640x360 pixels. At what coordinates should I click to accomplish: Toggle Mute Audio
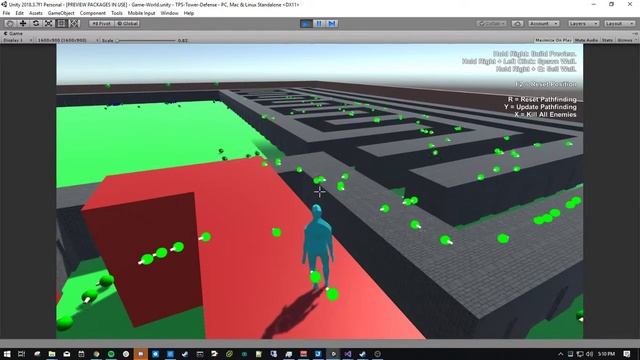click(x=586, y=40)
